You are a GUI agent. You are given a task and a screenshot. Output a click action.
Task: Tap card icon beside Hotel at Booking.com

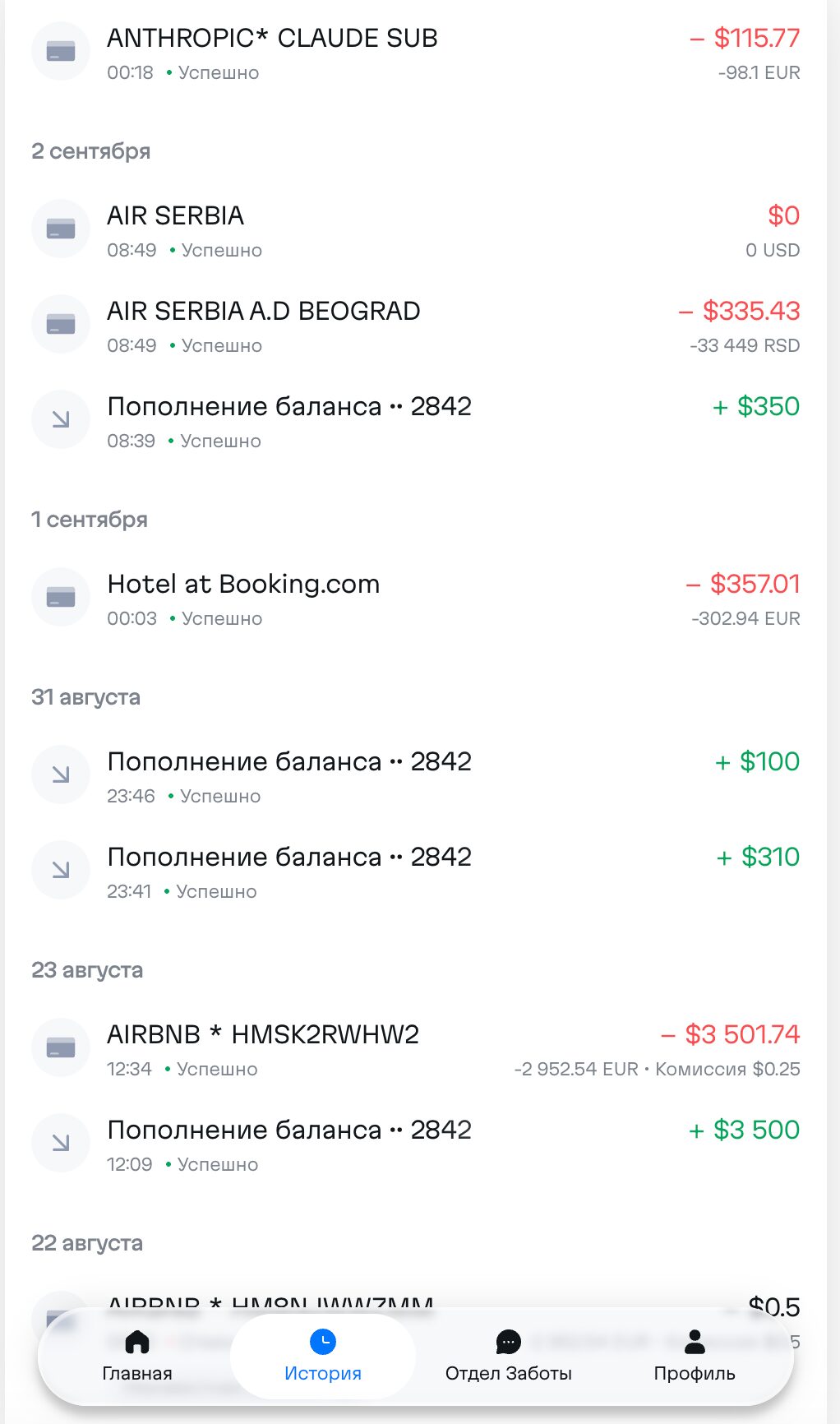(x=61, y=597)
